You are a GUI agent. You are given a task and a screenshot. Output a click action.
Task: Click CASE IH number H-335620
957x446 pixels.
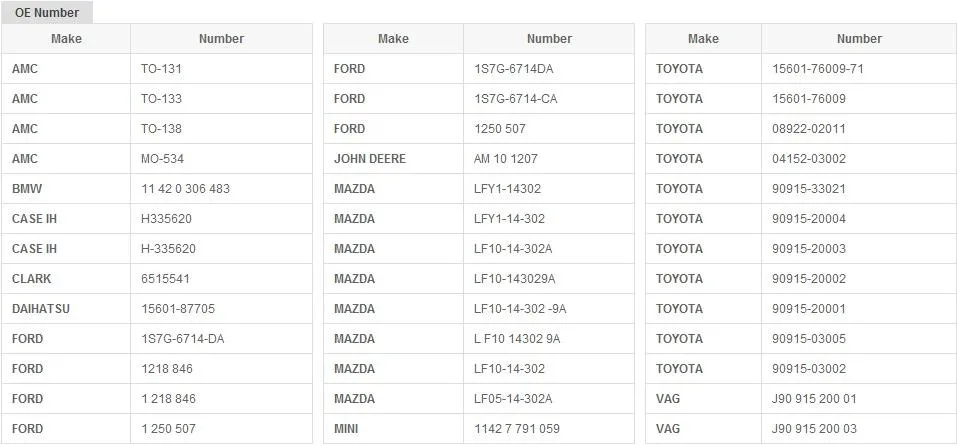[x=221, y=249]
